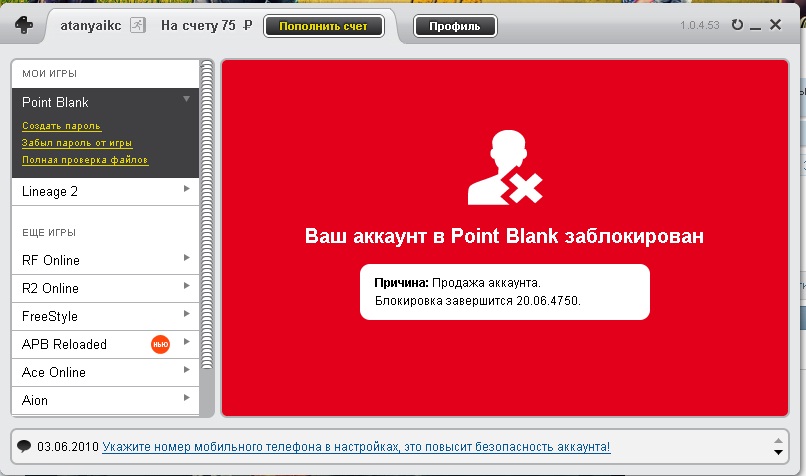This screenshot has height=476, width=806.
Task: Show next news with down arrow
Action: click(778, 452)
